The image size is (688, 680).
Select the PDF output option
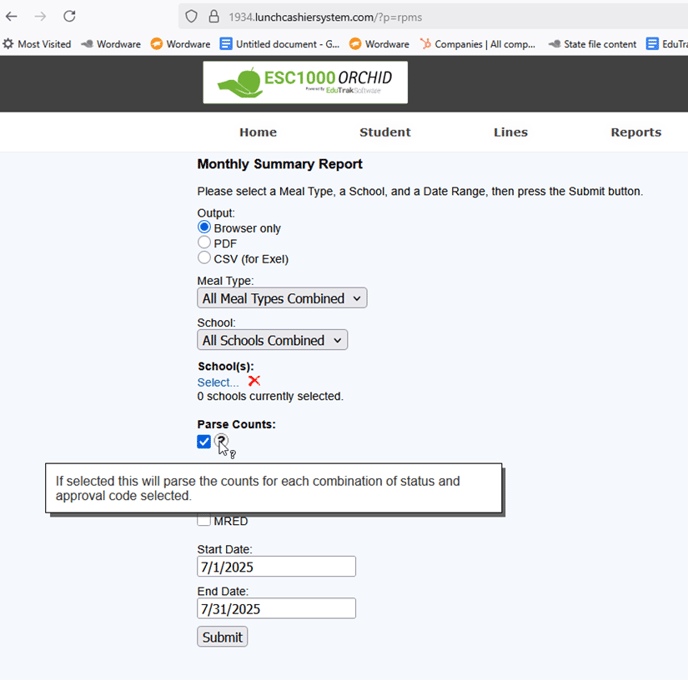pos(204,243)
